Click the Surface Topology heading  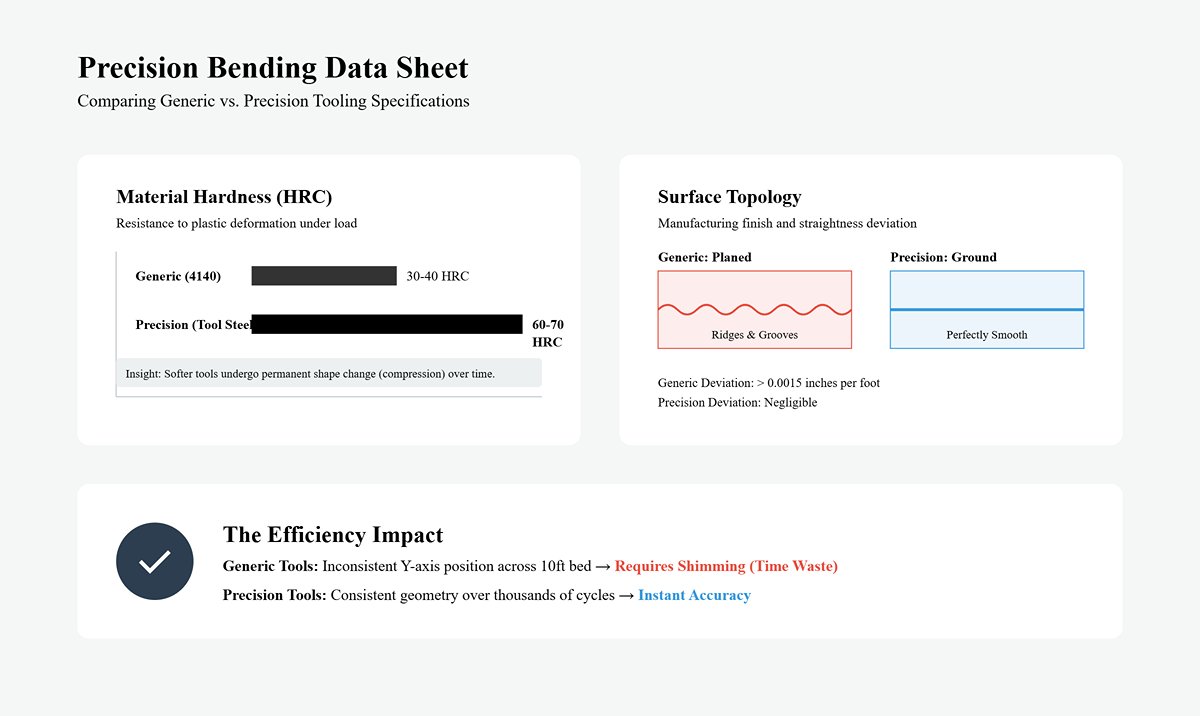(x=730, y=197)
